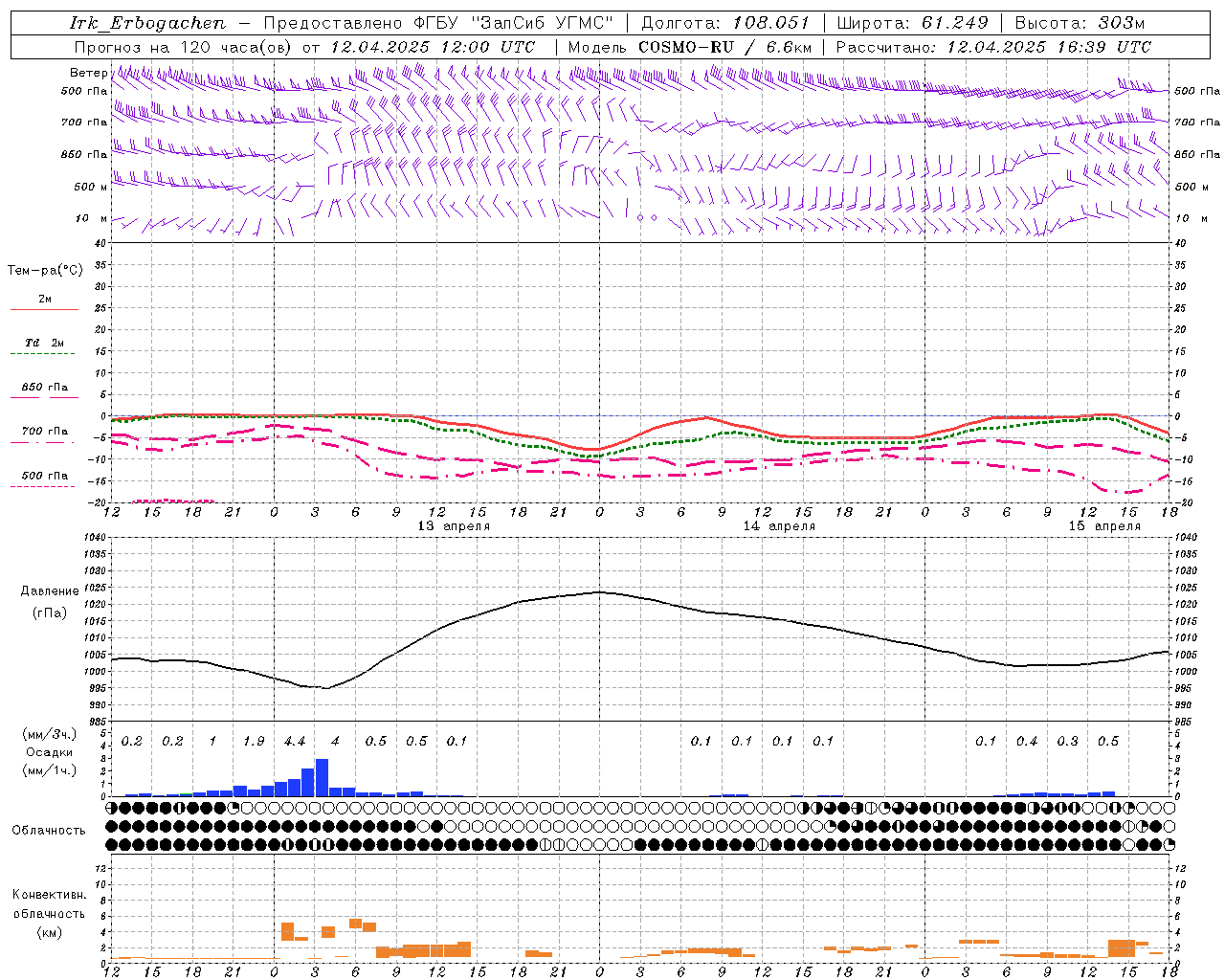Click the station name Irk_Erbogachen in header

tap(147, 23)
